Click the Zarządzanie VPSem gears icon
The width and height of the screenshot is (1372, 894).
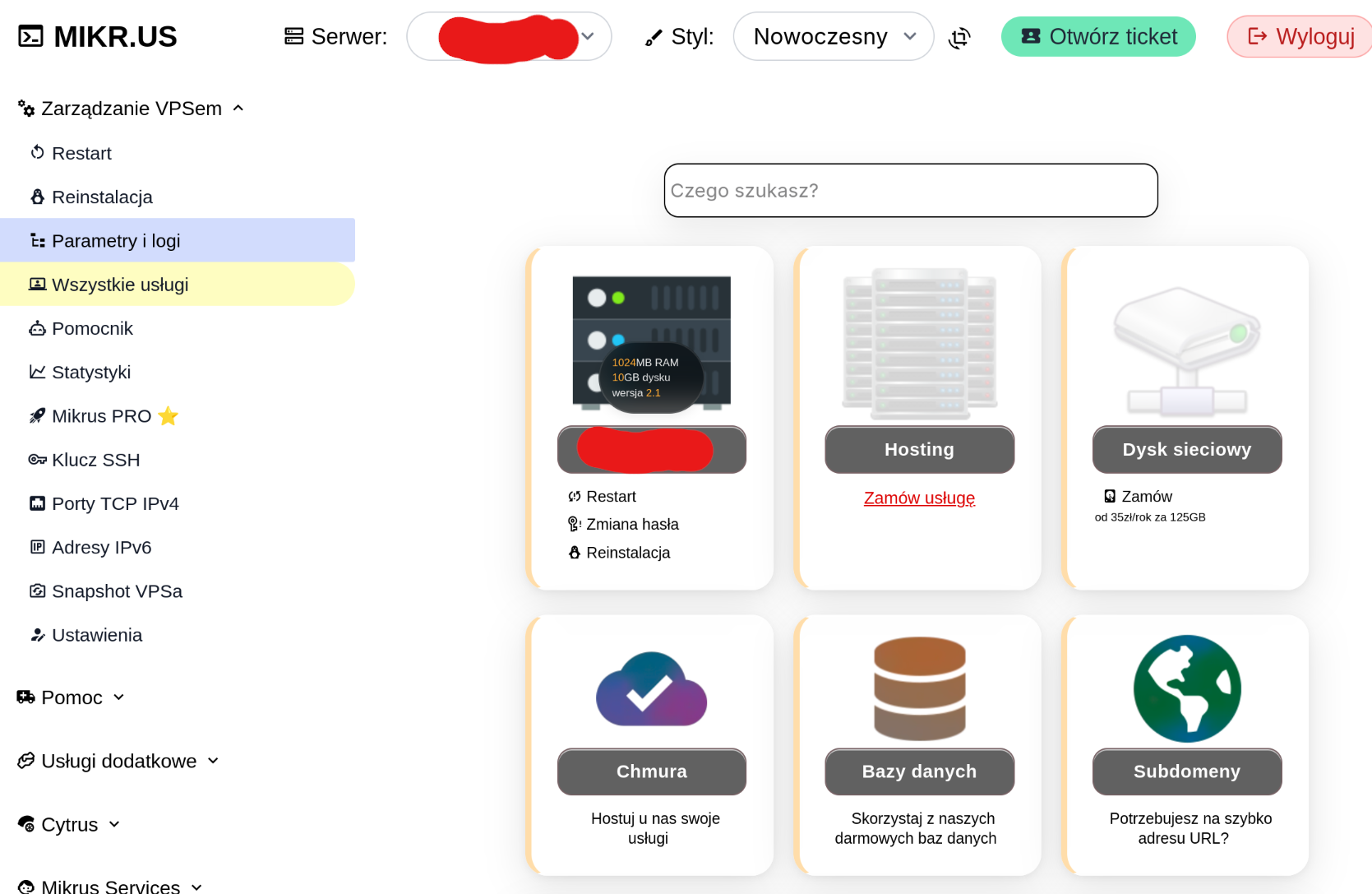pyautogui.click(x=26, y=108)
